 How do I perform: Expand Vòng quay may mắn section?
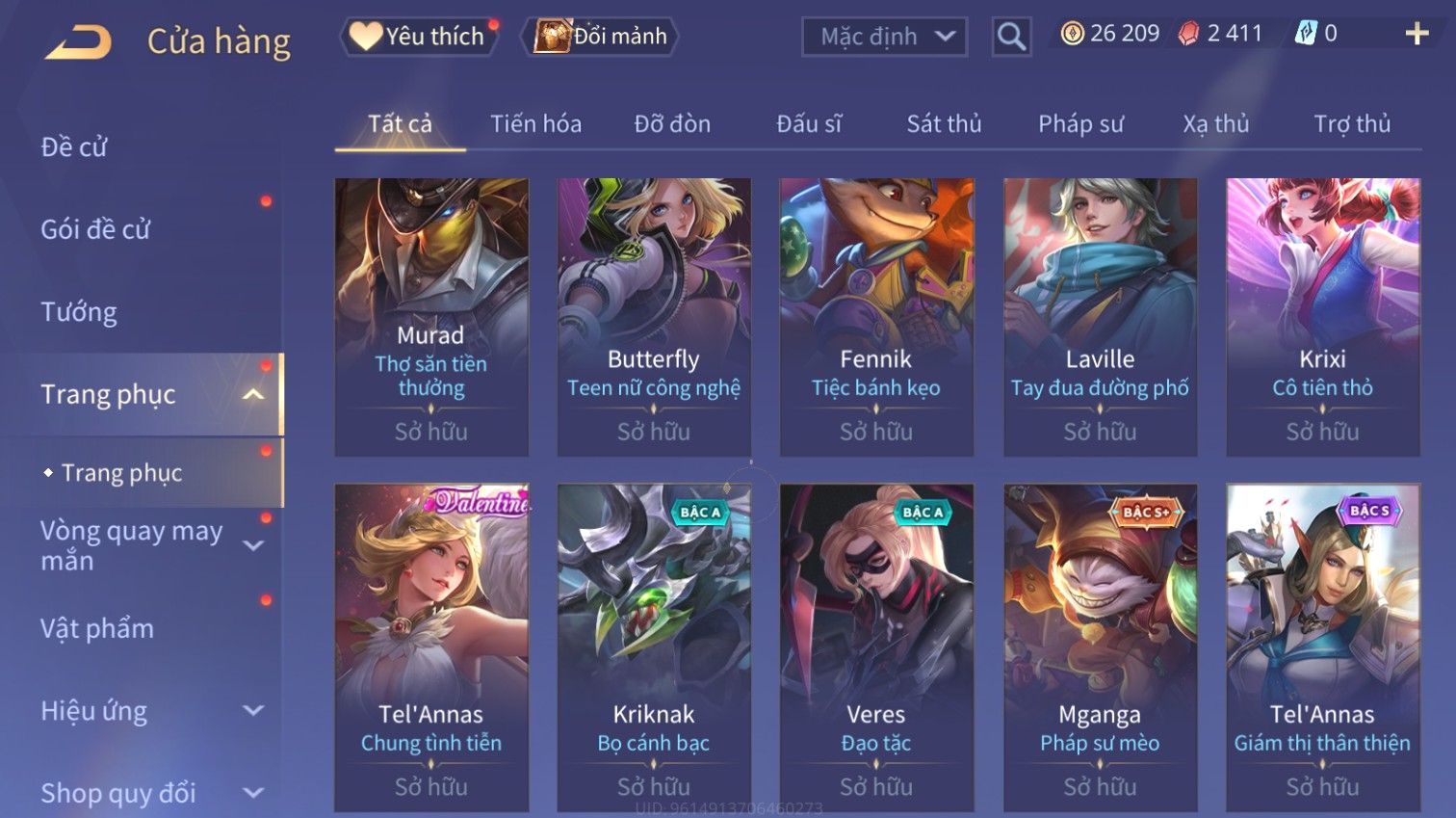click(253, 545)
